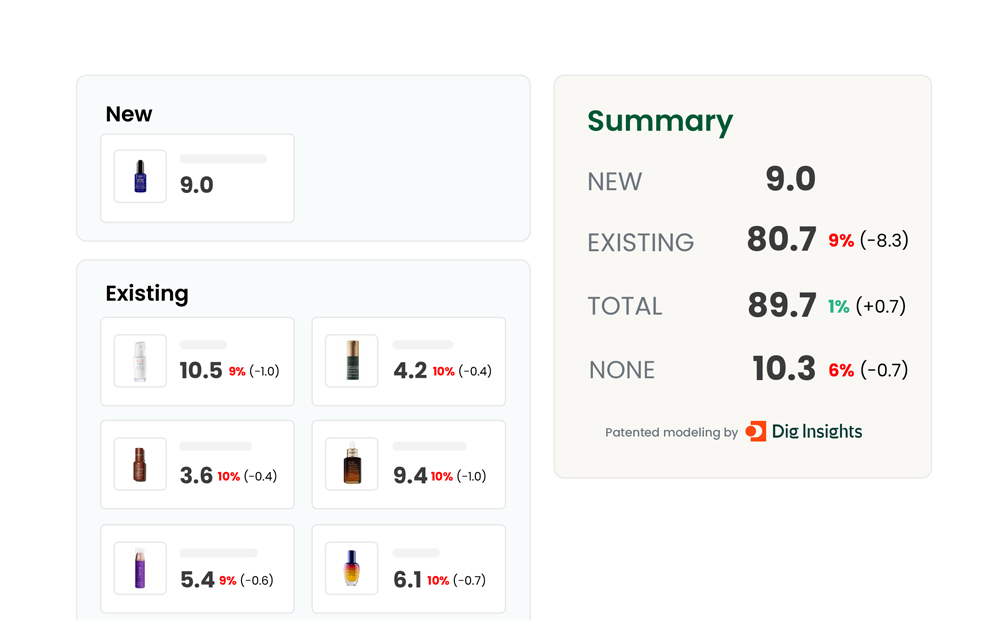Click the 10.5 score in the Existing list
This screenshot has height=623, width=1000.
coord(201,371)
